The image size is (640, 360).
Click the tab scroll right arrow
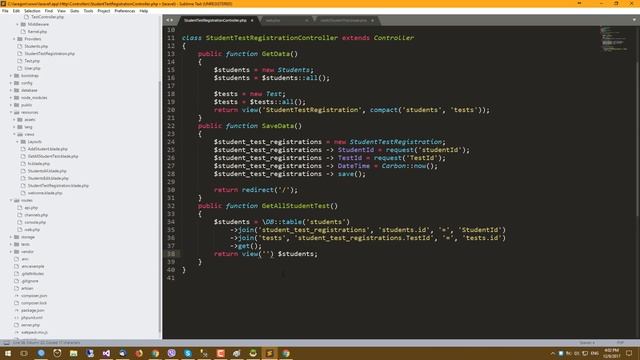(171, 20)
